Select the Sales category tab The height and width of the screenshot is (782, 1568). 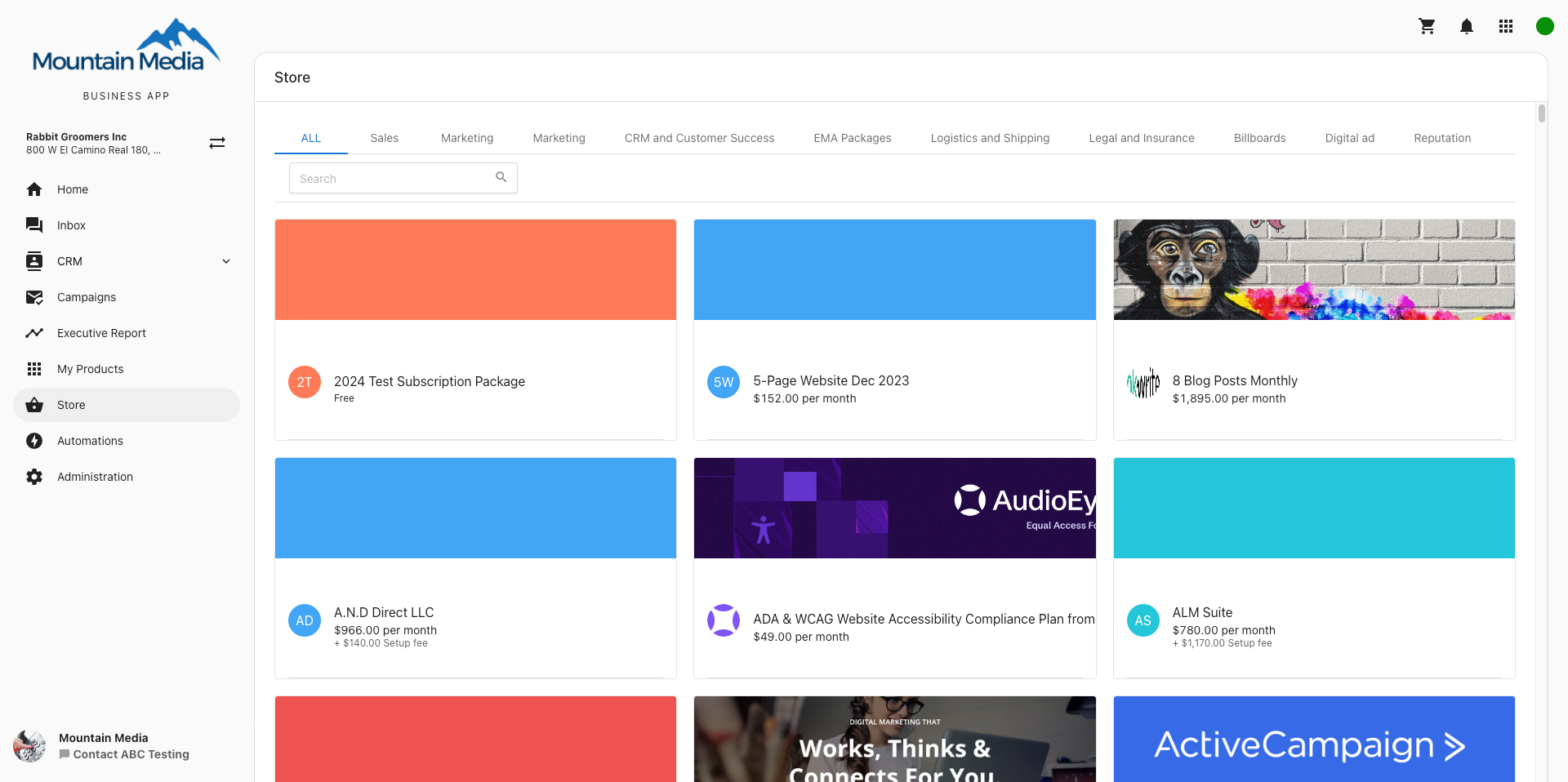pos(384,138)
